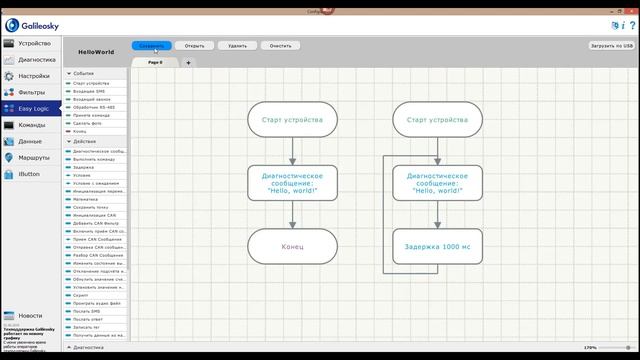Click the Открыть button
This screenshot has height=360, width=640.
pyautogui.click(x=194, y=46)
